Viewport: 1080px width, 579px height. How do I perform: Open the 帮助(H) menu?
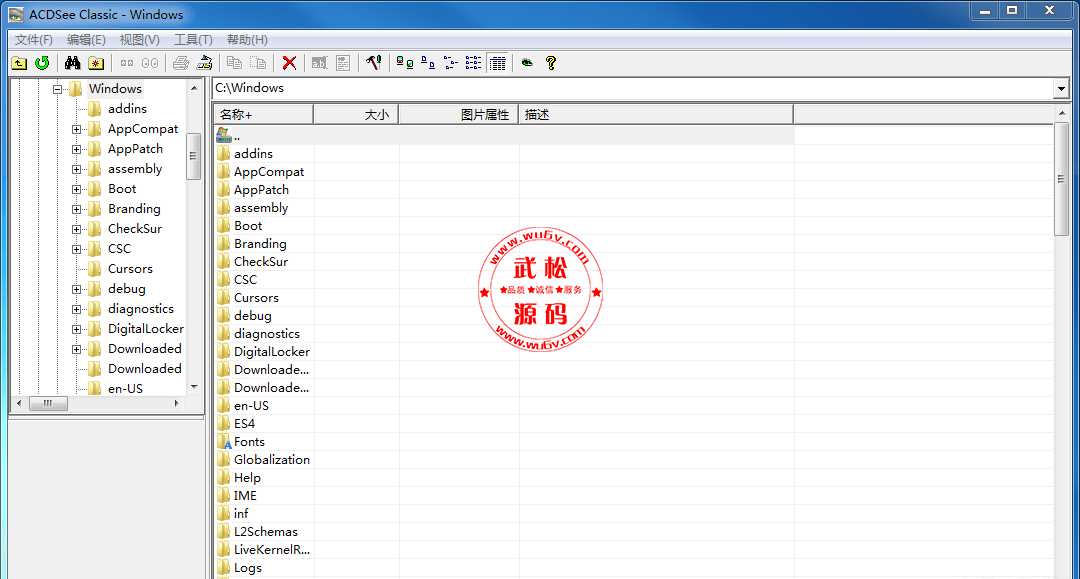click(x=247, y=40)
